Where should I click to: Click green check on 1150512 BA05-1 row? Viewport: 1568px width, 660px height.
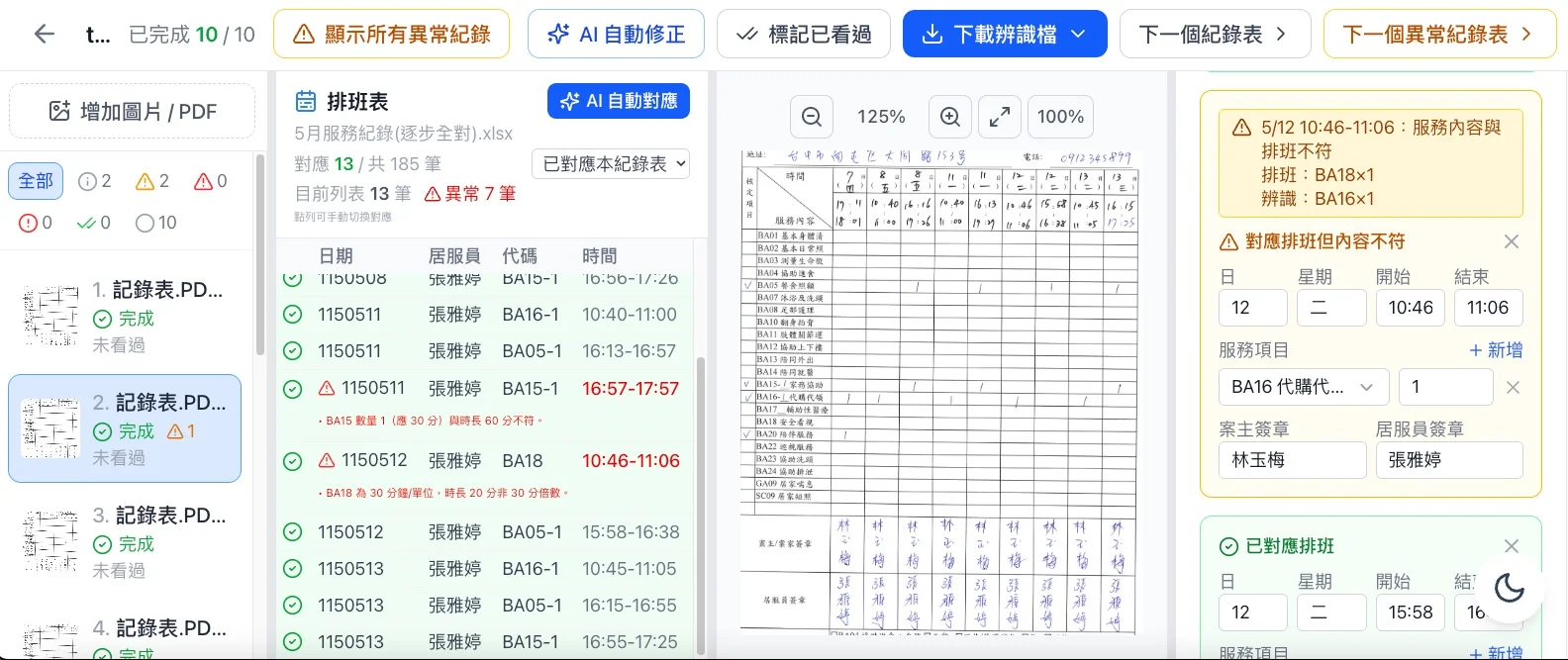pos(293,532)
